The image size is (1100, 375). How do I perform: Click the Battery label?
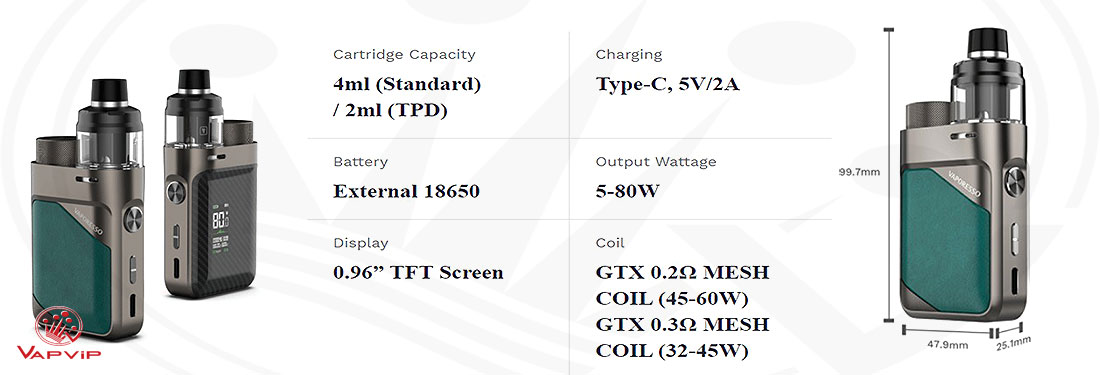point(360,162)
